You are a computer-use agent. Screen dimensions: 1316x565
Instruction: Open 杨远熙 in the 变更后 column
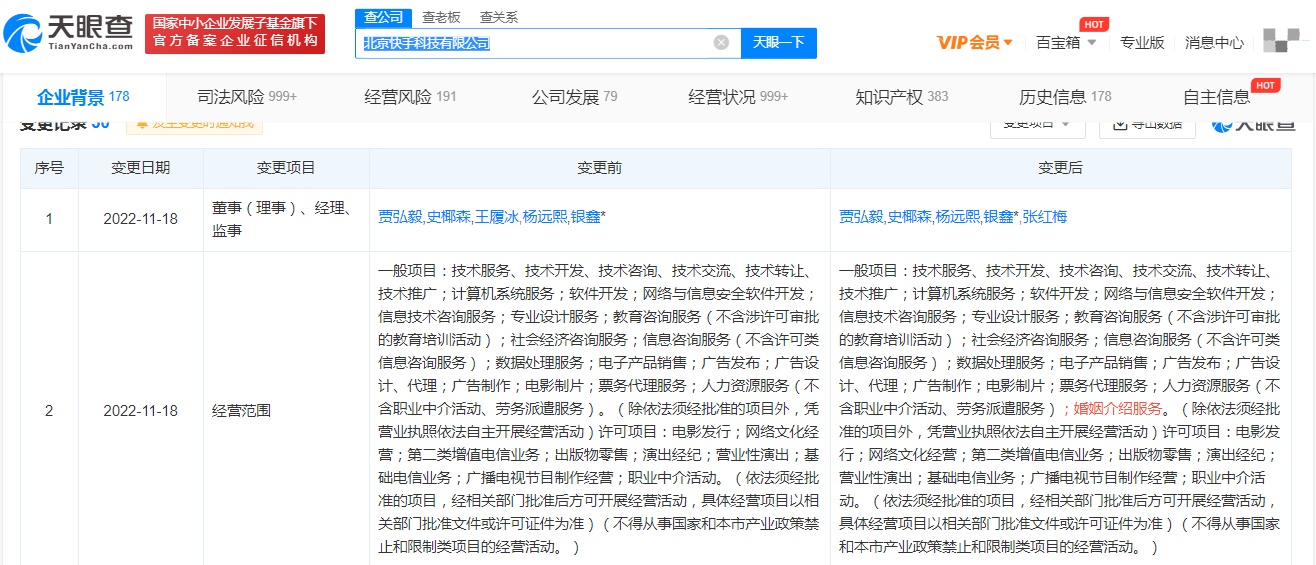tap(958, 217)
